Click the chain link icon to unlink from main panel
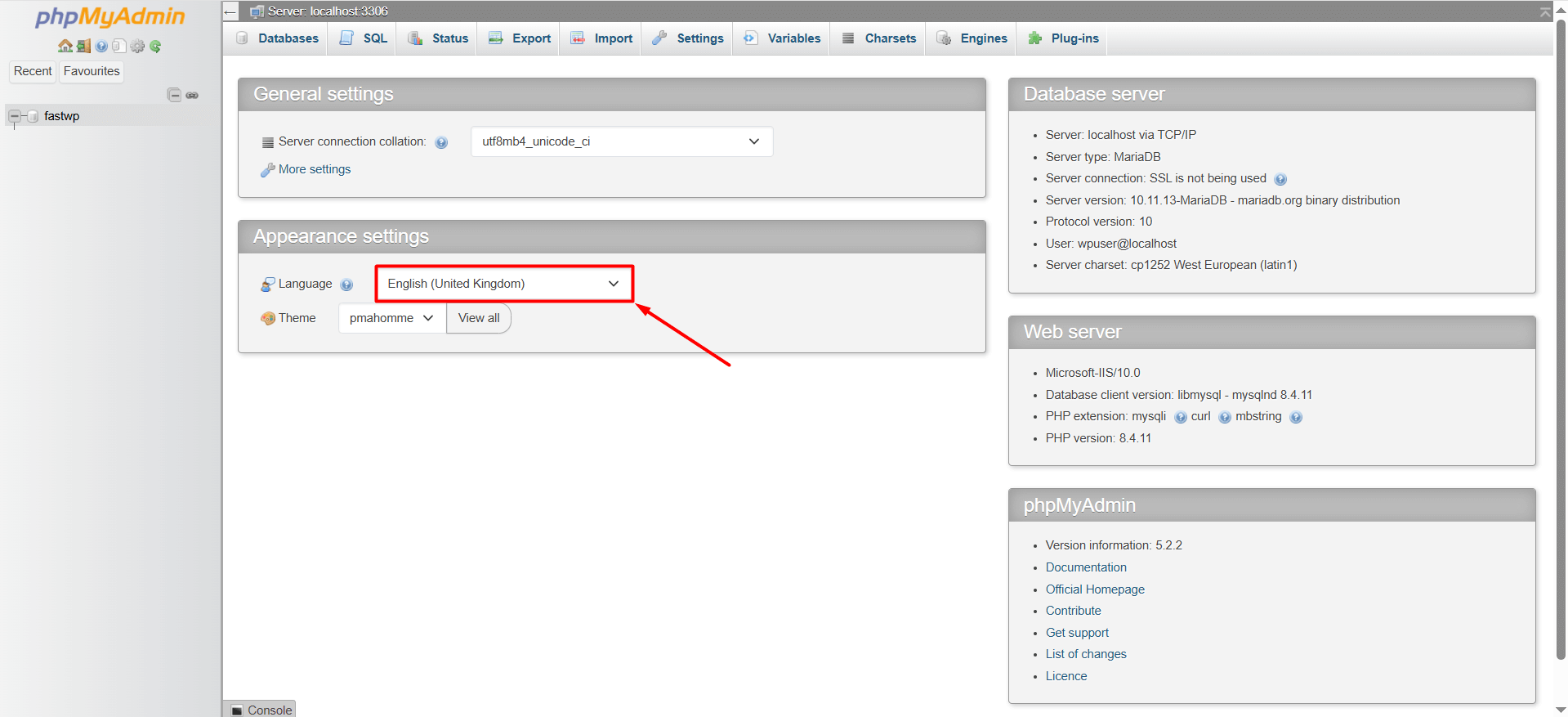Image resolution: width=1568 pixels, height=717 pixels. click(x=192, y=96)
